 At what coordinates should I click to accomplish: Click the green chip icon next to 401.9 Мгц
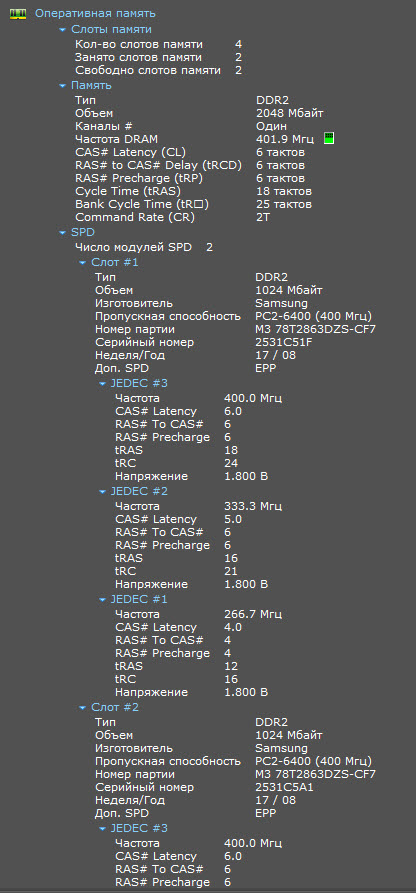[328, 138]
